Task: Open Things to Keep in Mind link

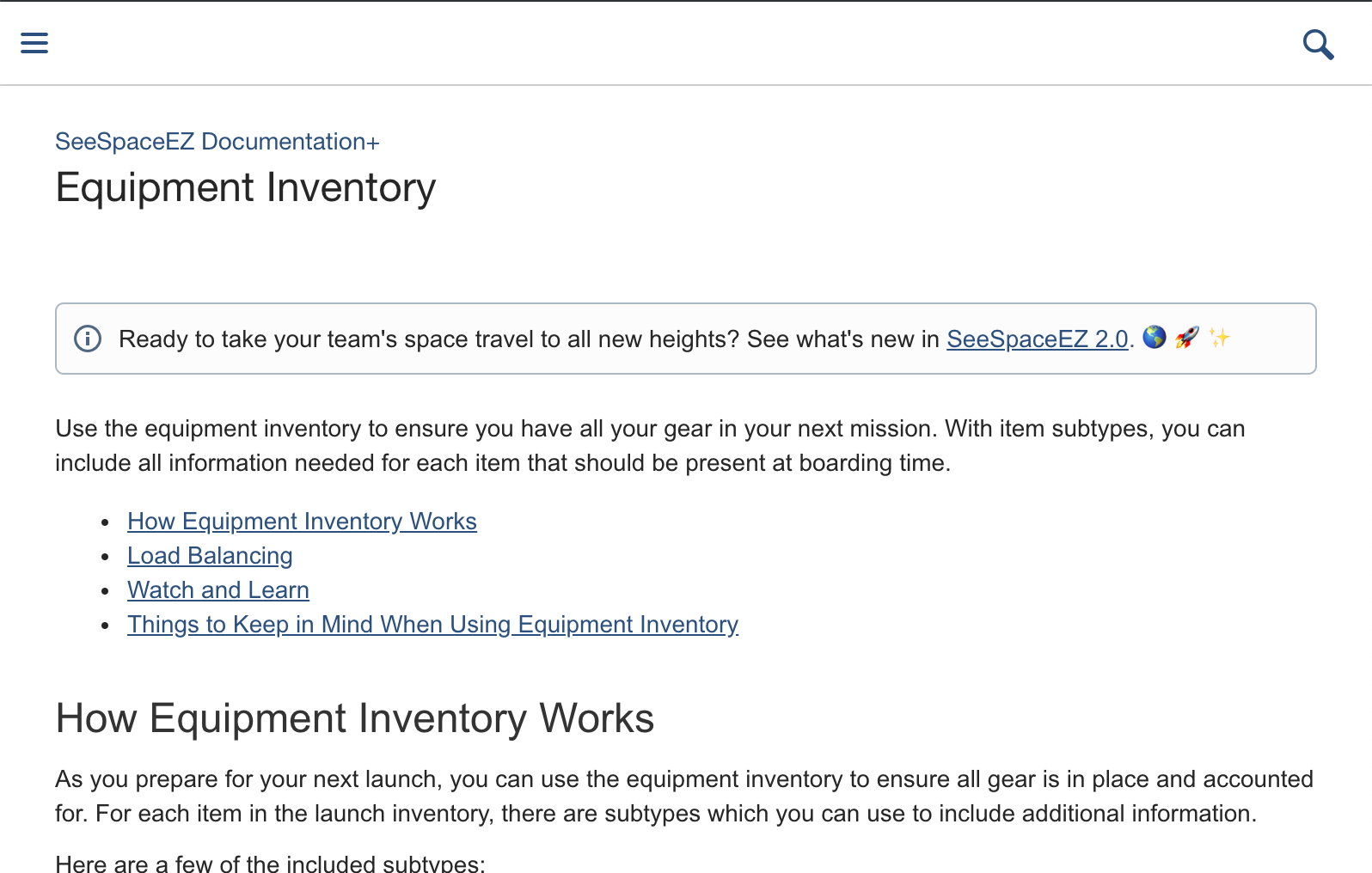Action: (432, 625)
